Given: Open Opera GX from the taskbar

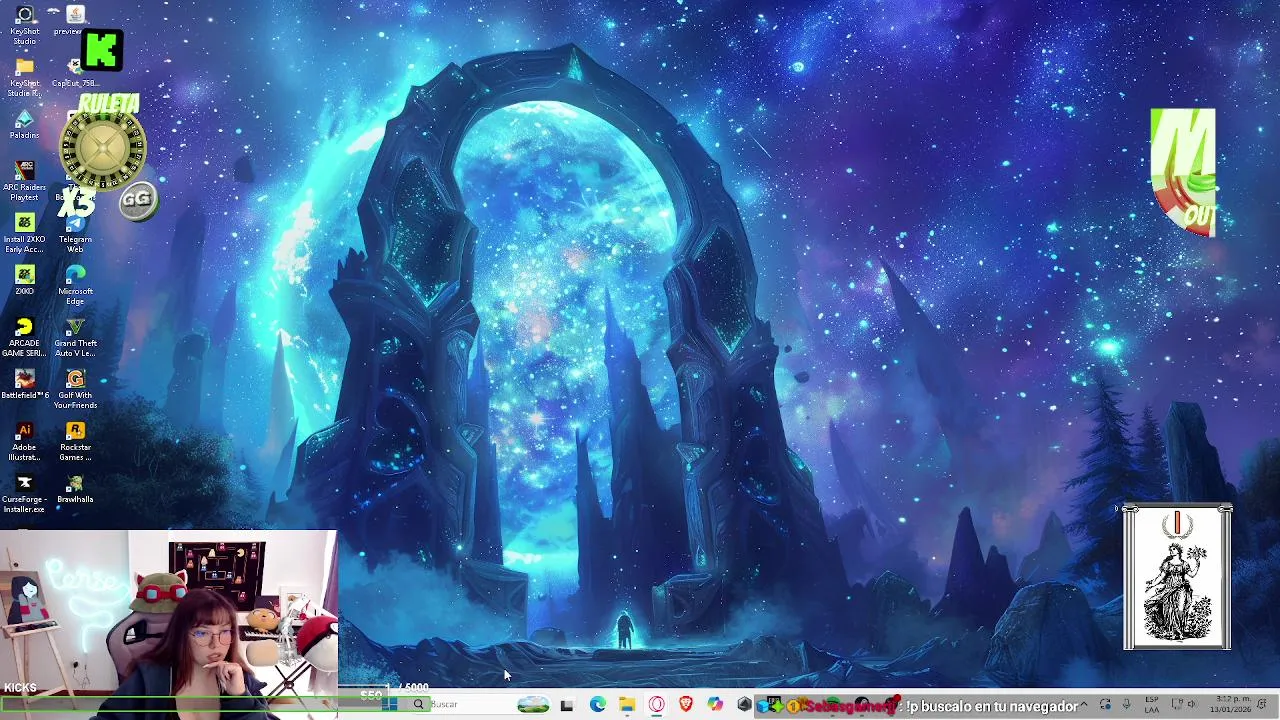Looking at the screenshot, I should (656, 705).
